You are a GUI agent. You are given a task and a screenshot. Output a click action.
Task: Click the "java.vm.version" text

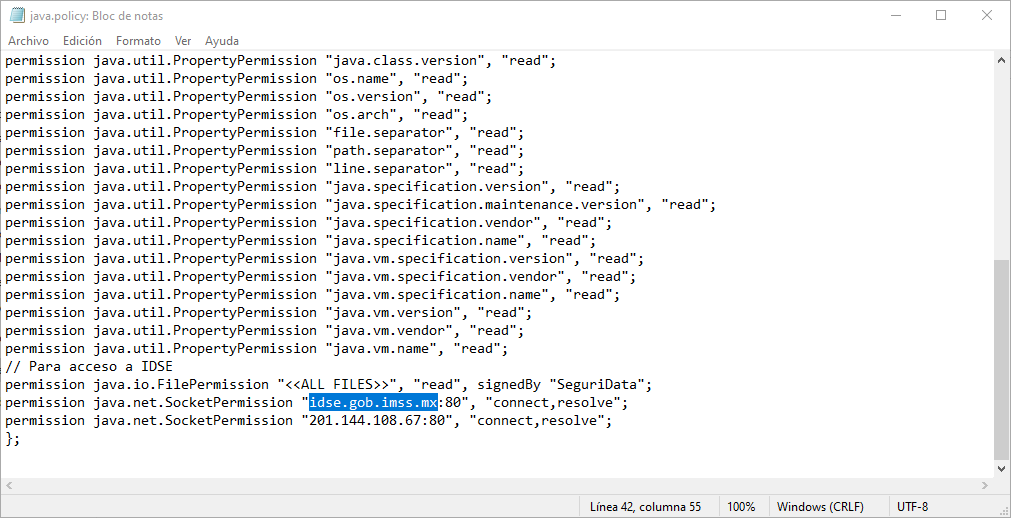[393, 313]
